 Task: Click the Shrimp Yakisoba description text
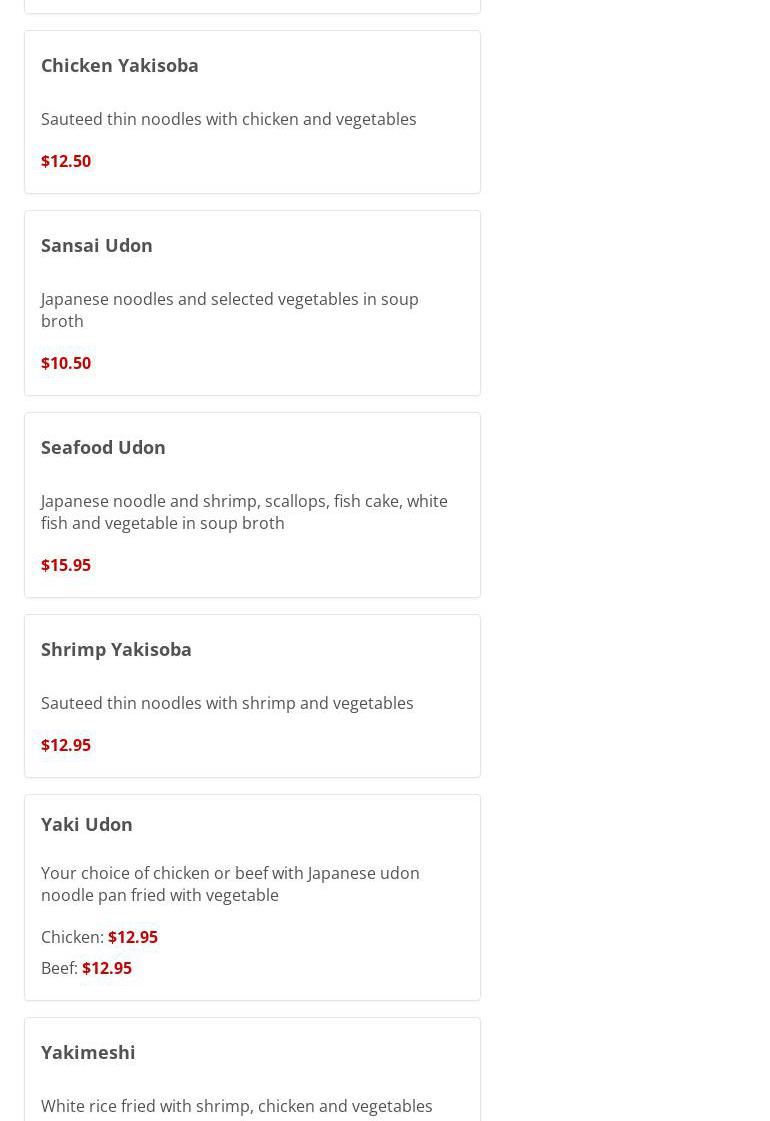[227, 703]
